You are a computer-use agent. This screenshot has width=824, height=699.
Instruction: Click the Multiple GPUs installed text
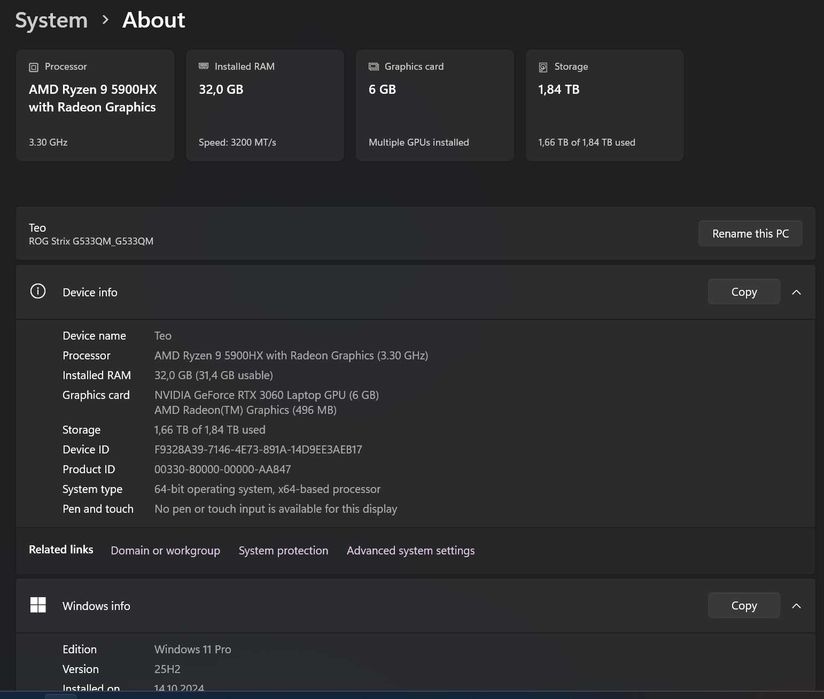tap(418, 142)
